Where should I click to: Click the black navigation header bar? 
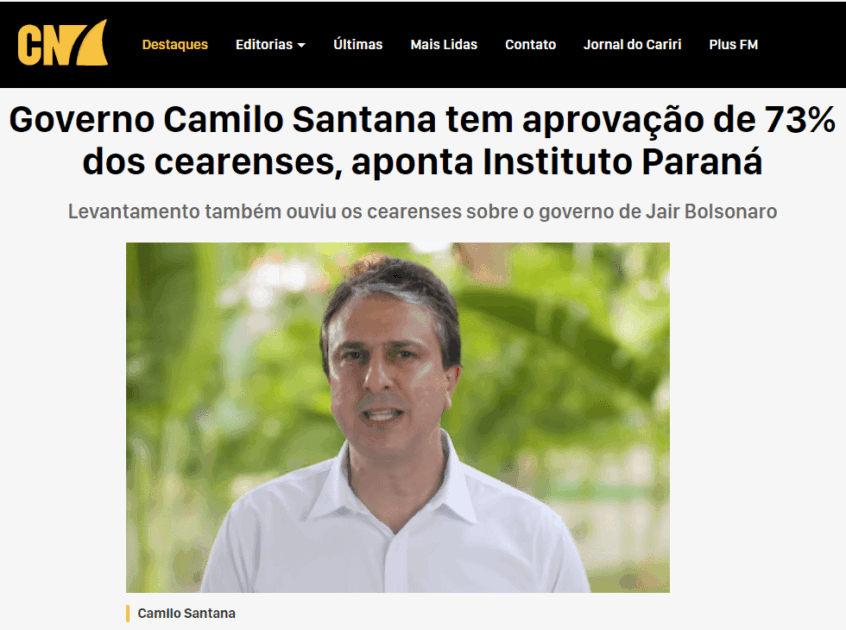pyautogui.click(x=422, y=45)
